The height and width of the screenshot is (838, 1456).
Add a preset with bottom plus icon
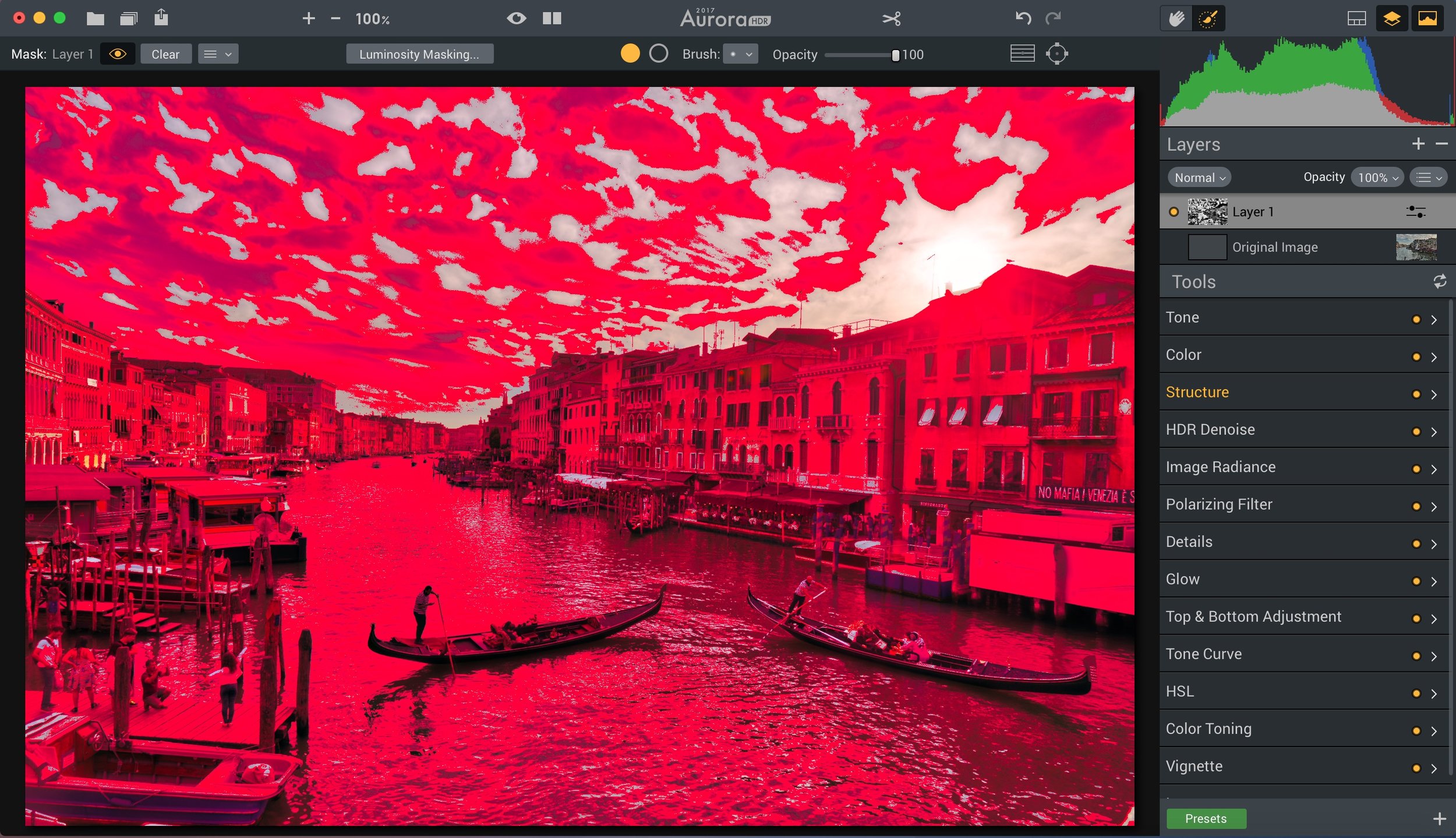(1439, 819)
